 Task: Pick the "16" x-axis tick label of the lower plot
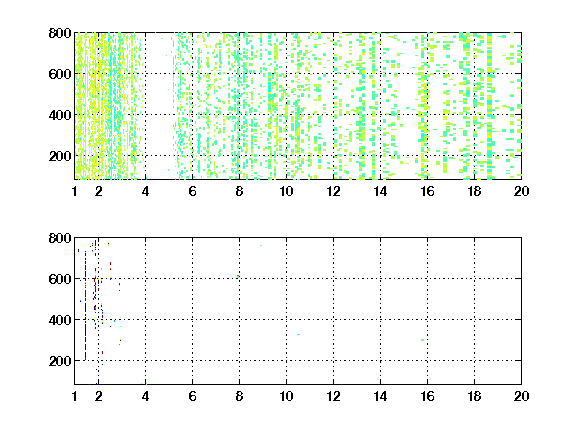[x=428, y=396]
